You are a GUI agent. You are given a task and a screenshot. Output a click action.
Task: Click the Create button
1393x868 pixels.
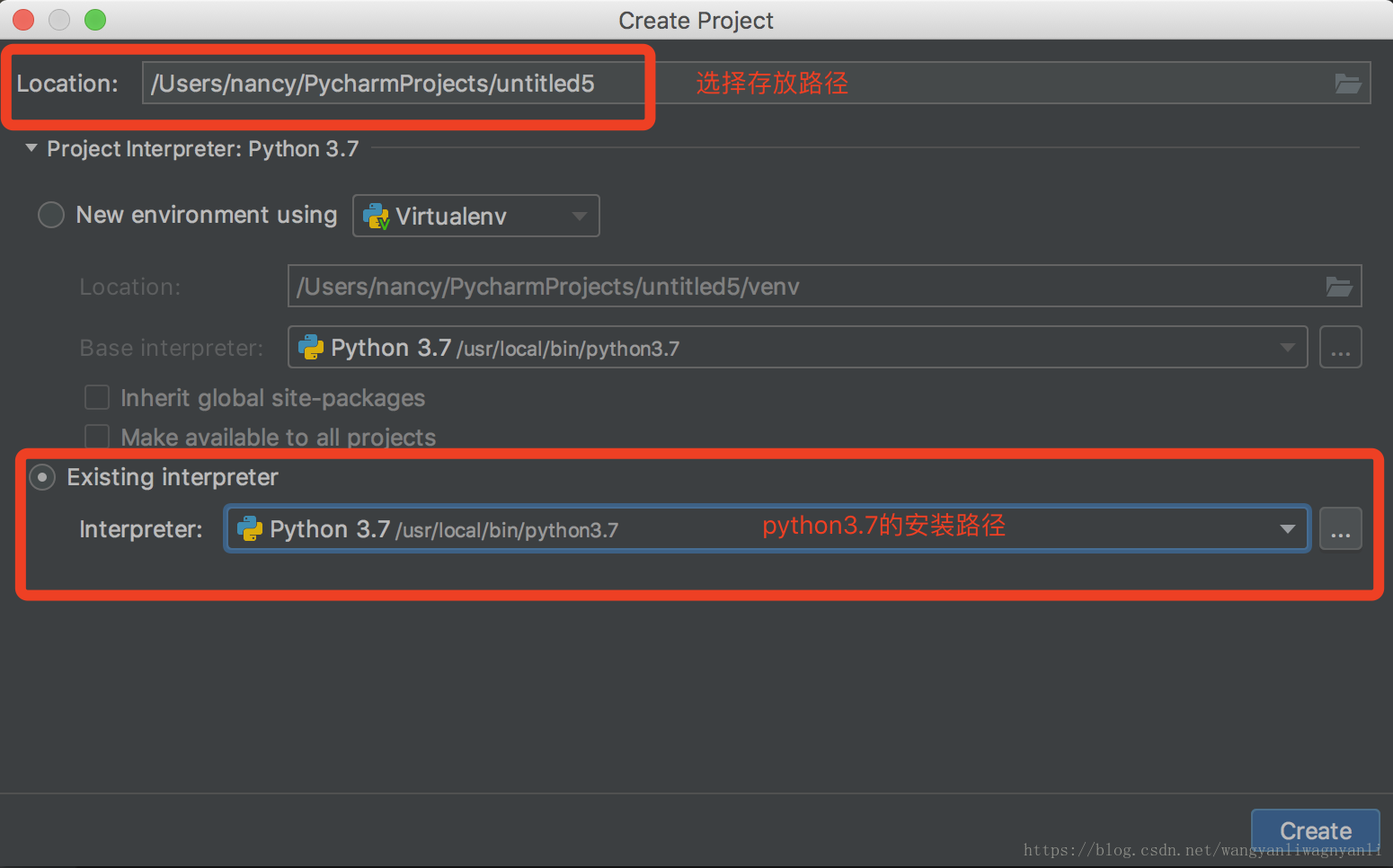coord(1316,830)
